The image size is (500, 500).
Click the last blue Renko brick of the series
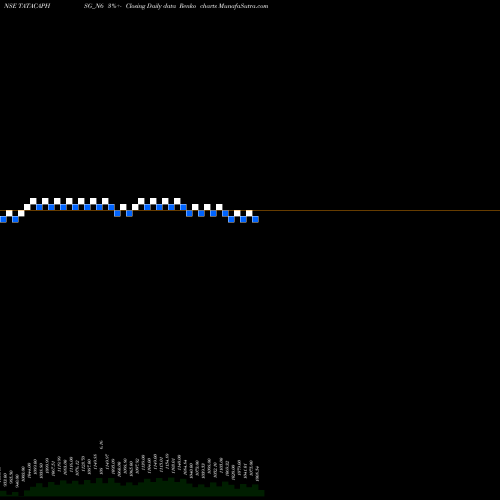click(x=255, y=219)
